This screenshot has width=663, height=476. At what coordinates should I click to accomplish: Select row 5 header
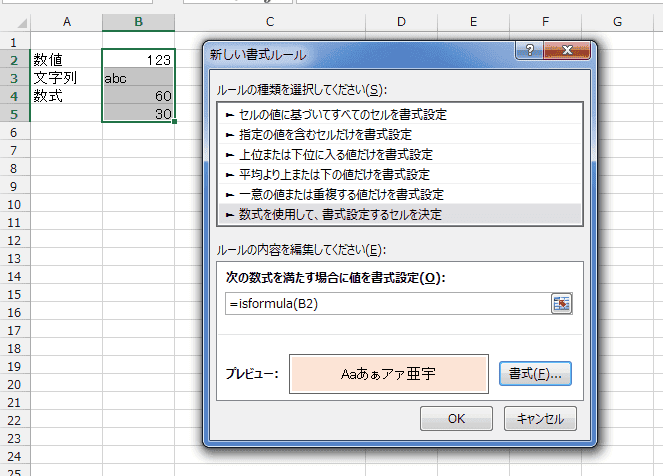(x=14, y=113)
